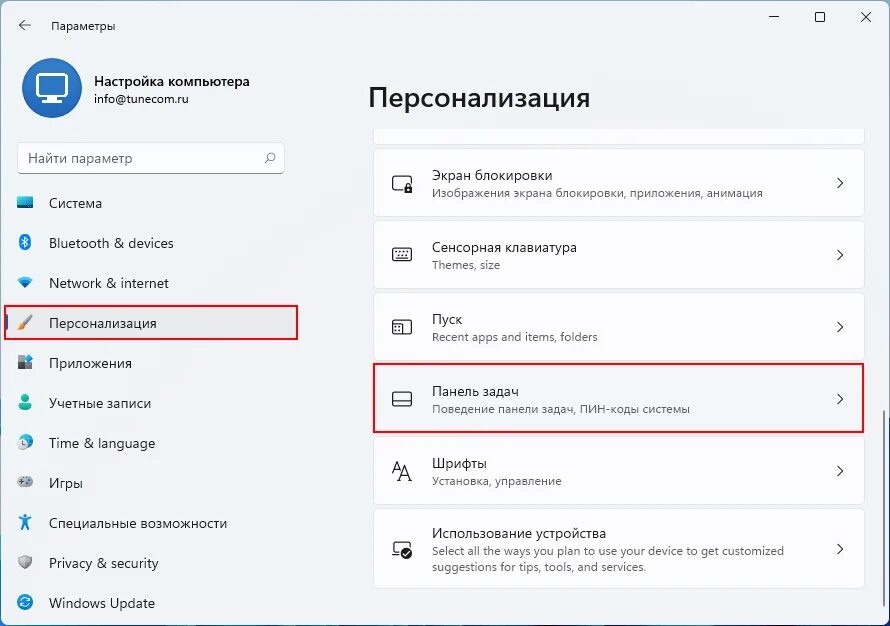Click the magnifier icon in search box
The image size is (890, 626).
(270, 158)
